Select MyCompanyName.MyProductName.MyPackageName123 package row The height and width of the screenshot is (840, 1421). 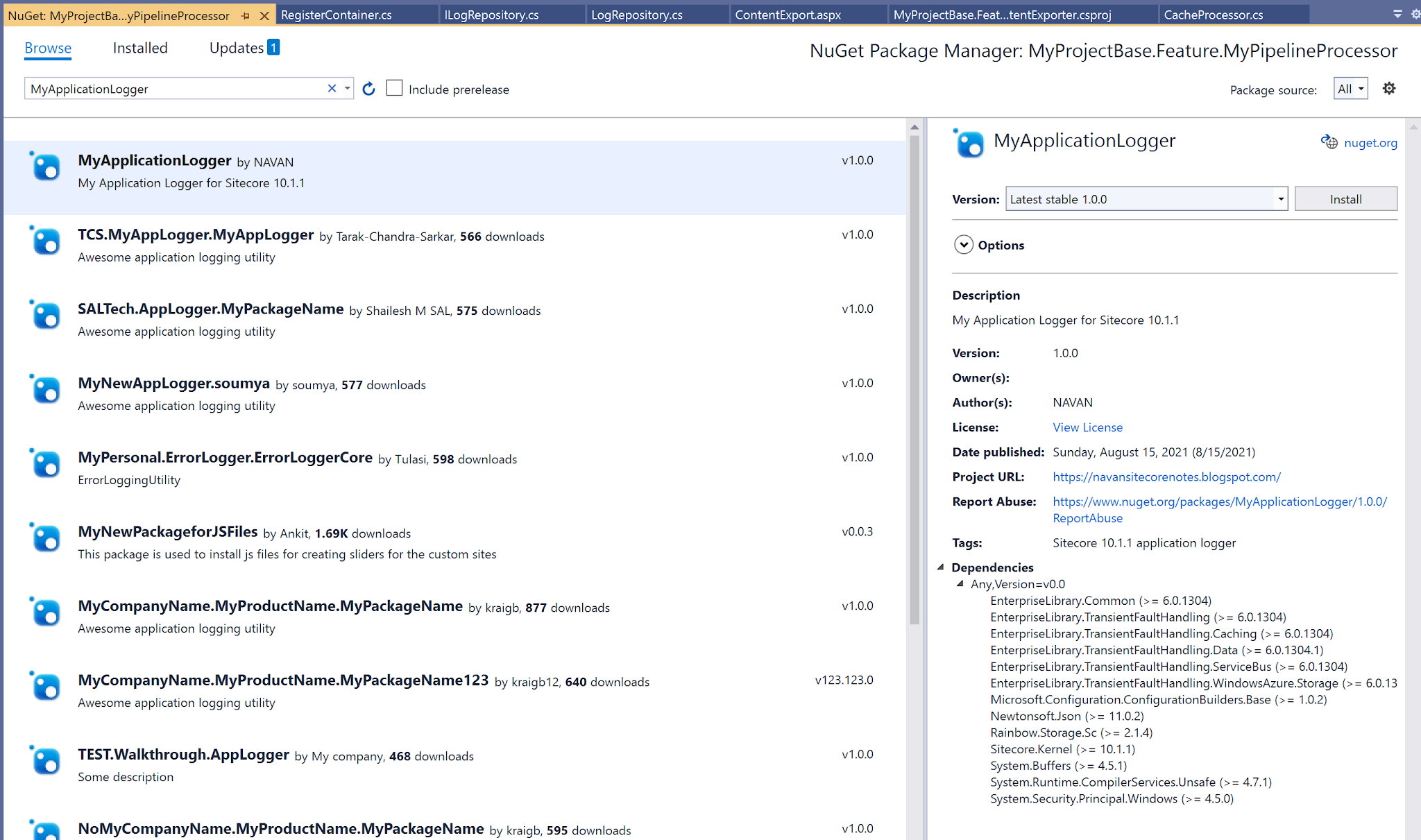point(454,697)
